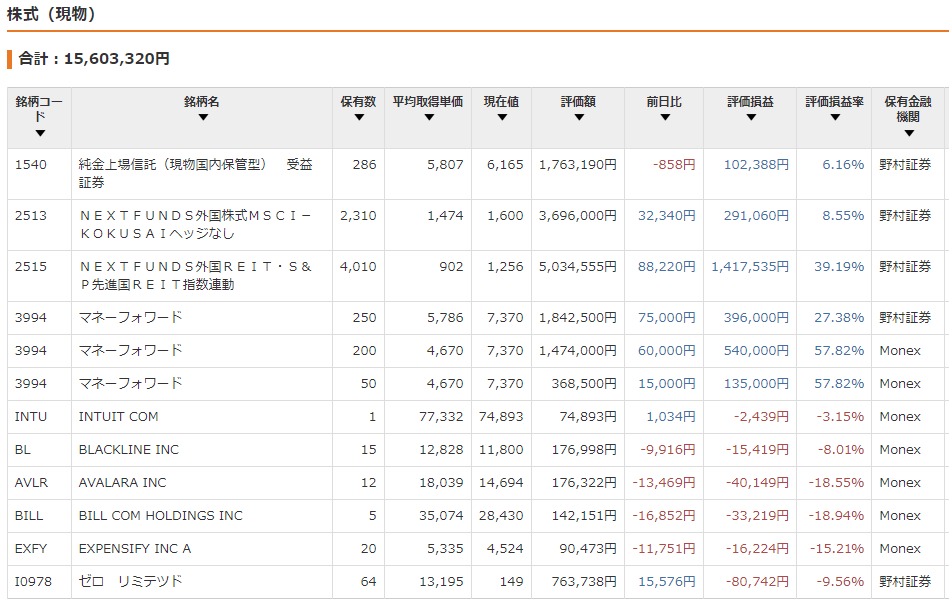Sort by 保有数 column arrow
Viewport: 949px width, 604px height.
(x=359, y=117)
